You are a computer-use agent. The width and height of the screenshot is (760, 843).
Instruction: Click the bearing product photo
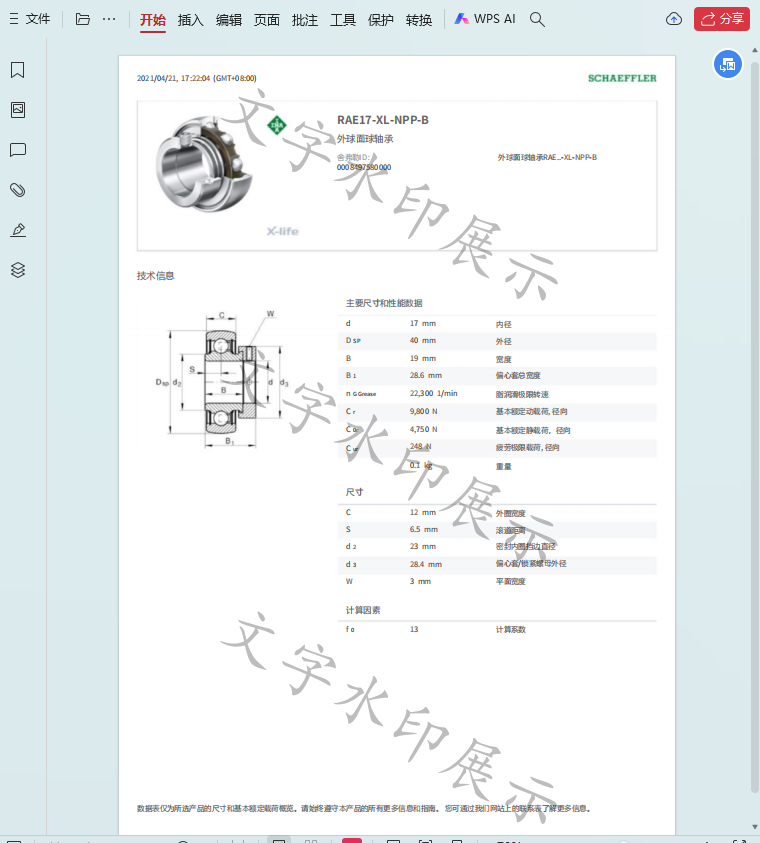point(205,163)
